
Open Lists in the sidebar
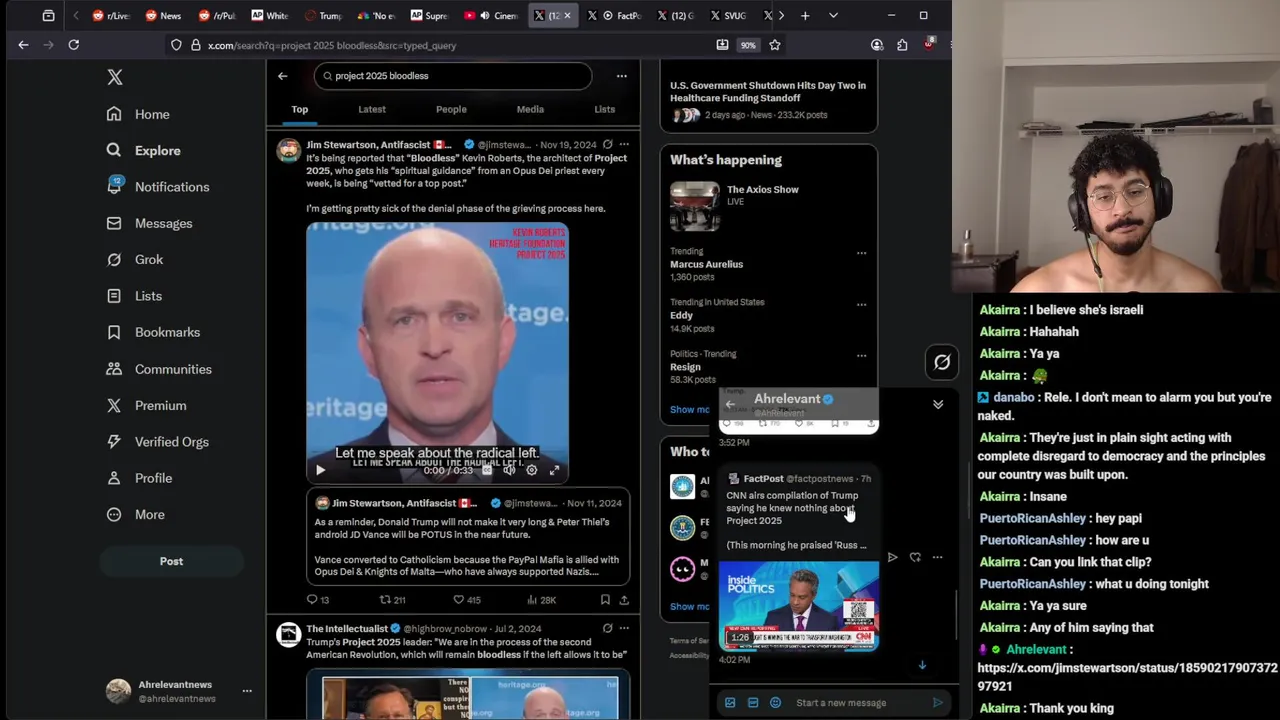coord(135,296)
